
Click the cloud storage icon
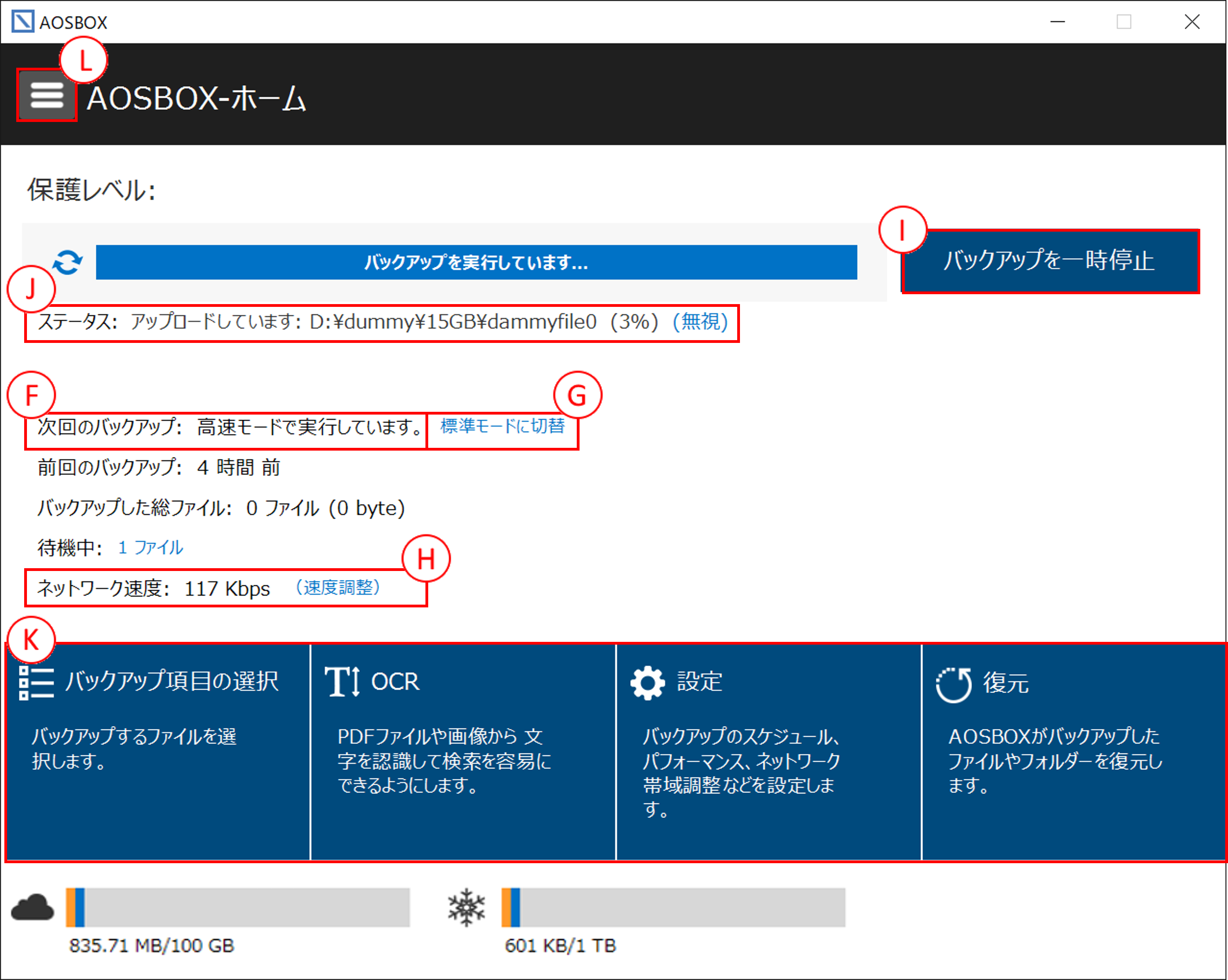point(32,907)
